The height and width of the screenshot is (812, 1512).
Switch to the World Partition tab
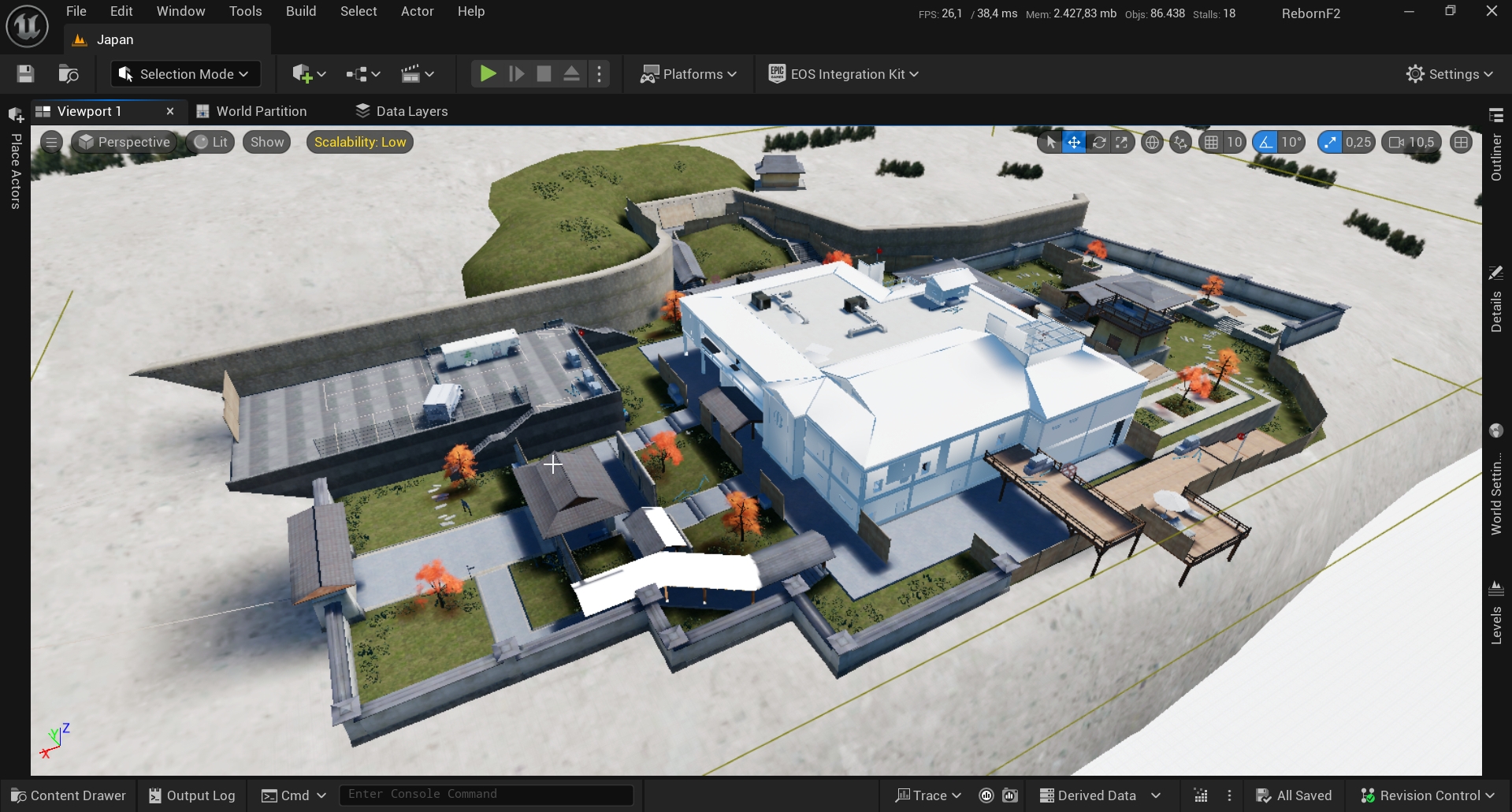(260, 111)
